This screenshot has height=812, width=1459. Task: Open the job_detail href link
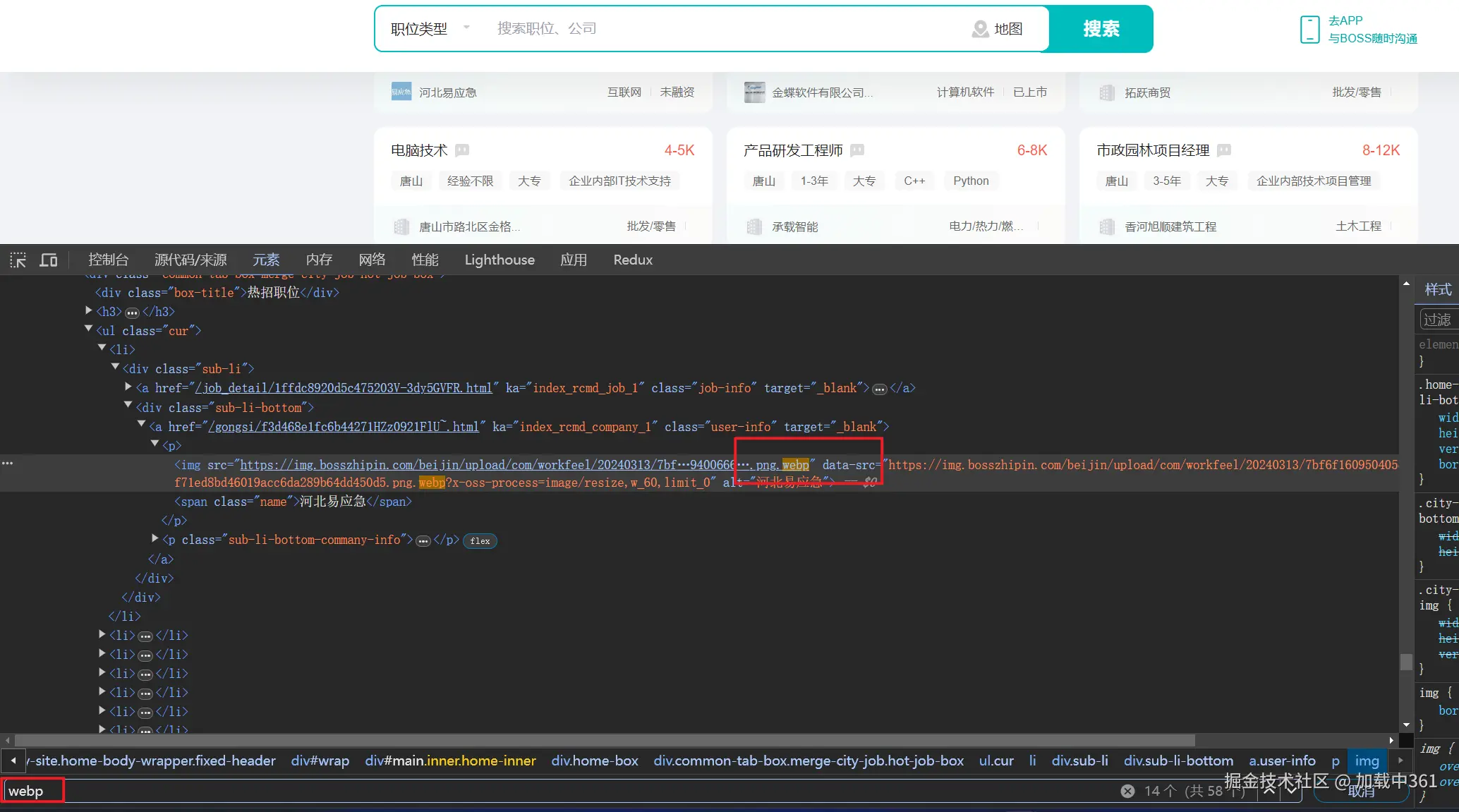(x=344, y=388)
